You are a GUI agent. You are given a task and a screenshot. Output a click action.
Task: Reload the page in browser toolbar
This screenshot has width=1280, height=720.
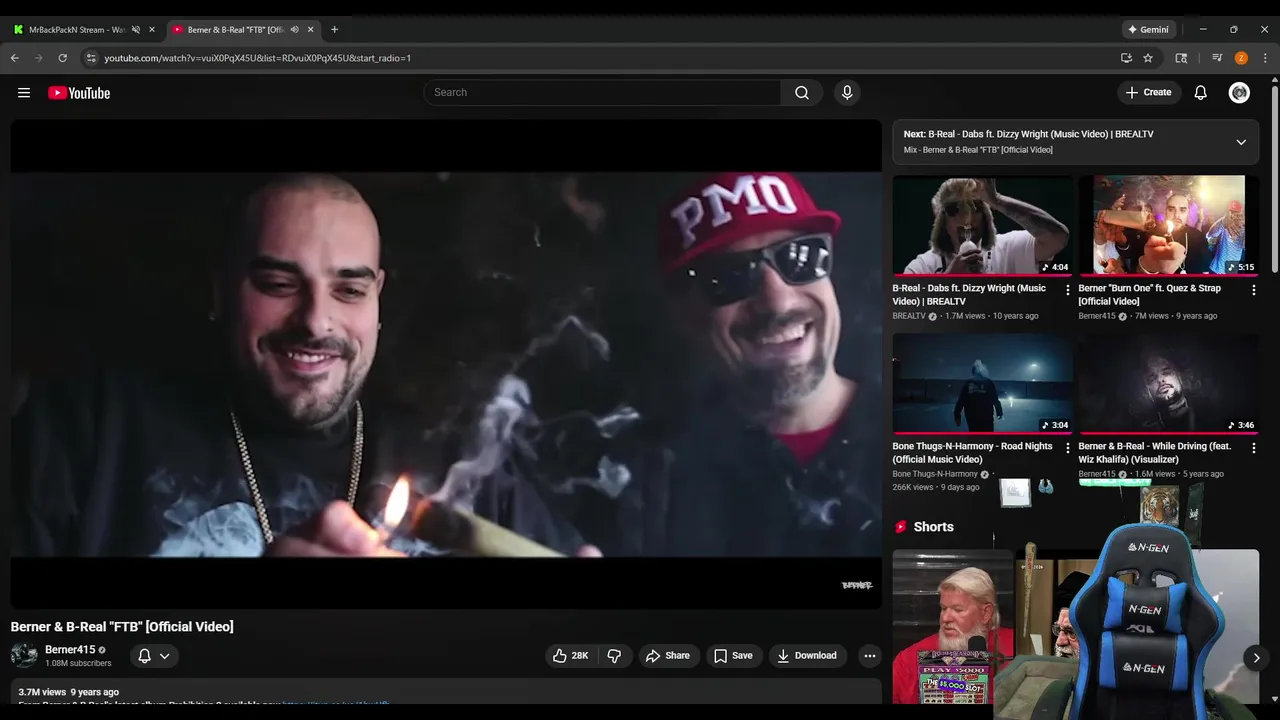62,58
